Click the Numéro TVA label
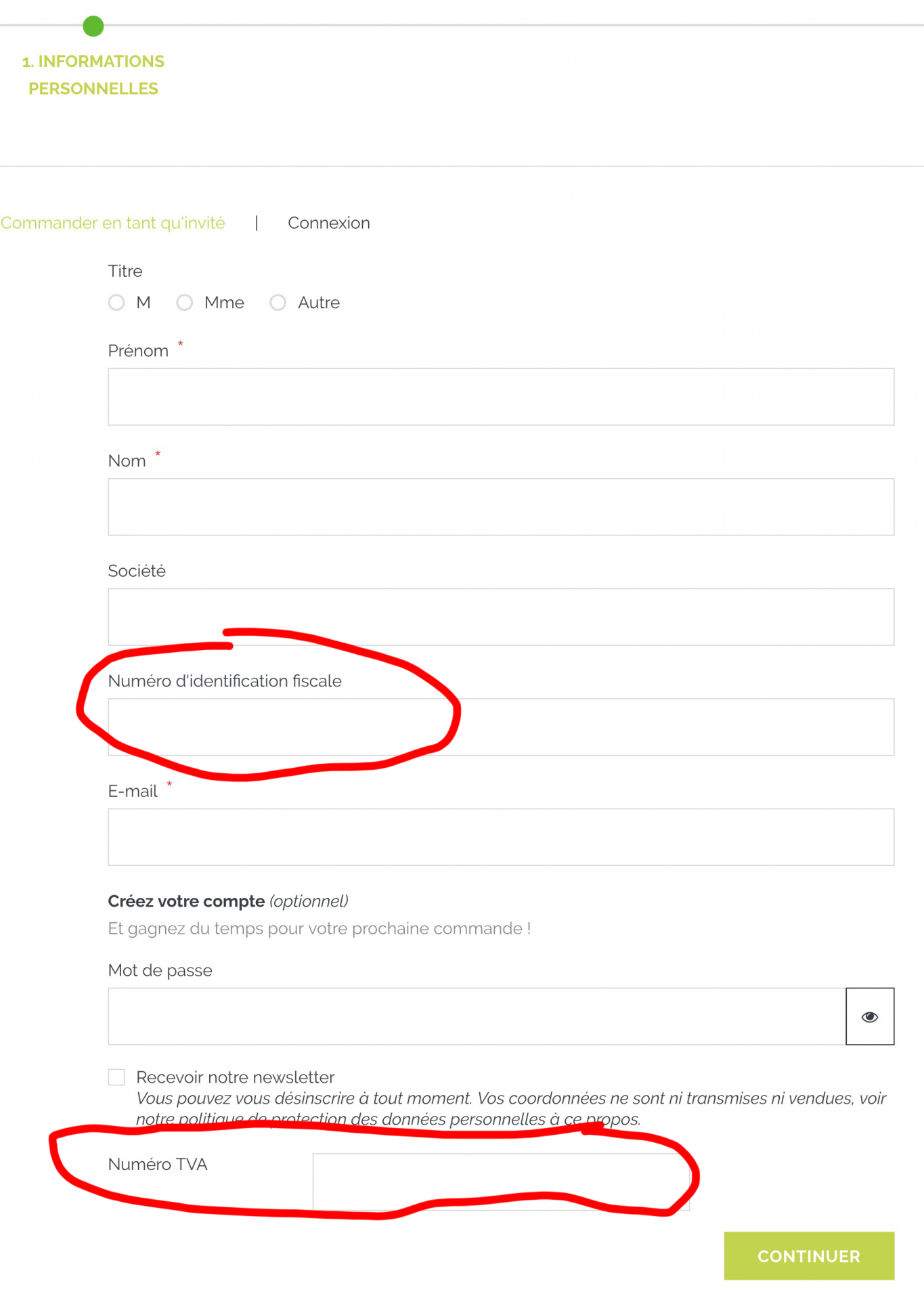 tap(158, 1164)
